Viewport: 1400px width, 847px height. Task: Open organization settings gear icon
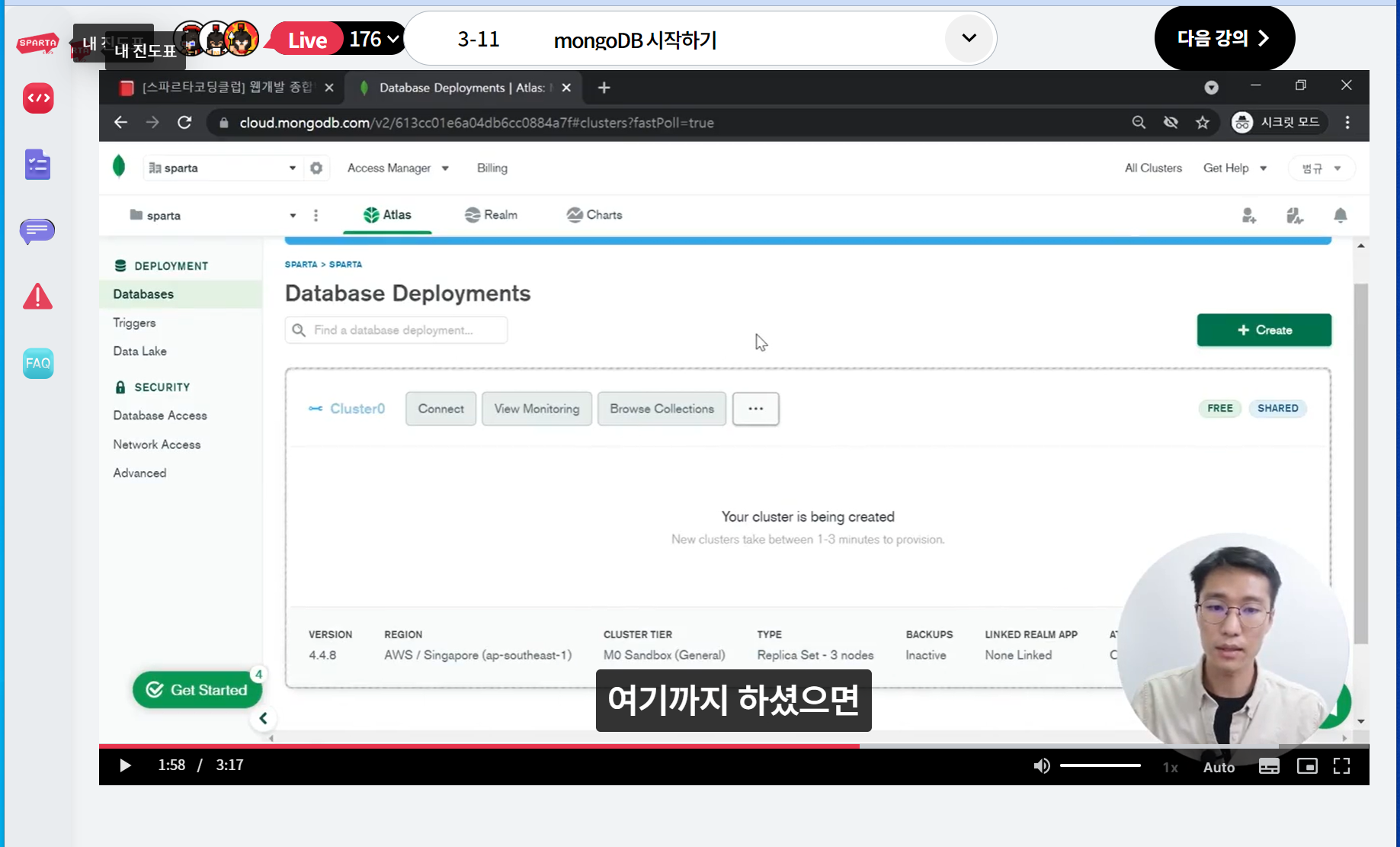coord(316,168)
